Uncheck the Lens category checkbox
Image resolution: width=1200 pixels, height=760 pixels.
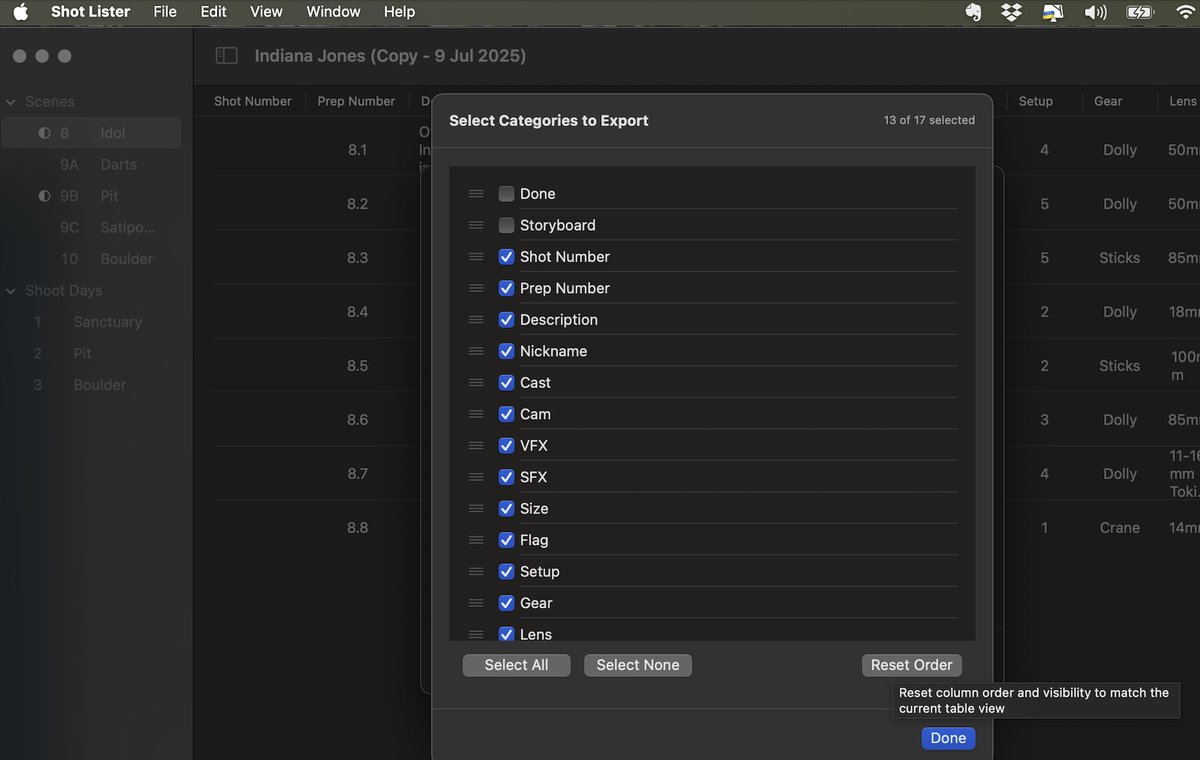click(x=507, y=634)
